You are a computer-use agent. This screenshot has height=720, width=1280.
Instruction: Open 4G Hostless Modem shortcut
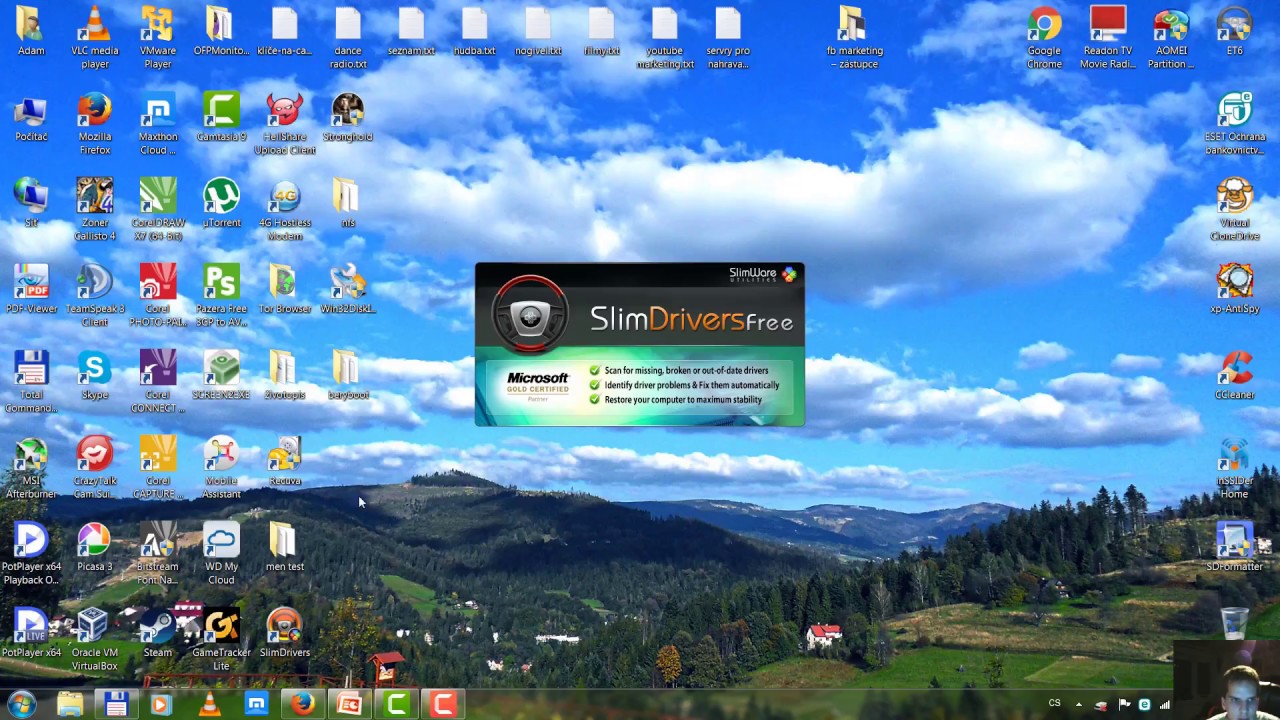285,210
